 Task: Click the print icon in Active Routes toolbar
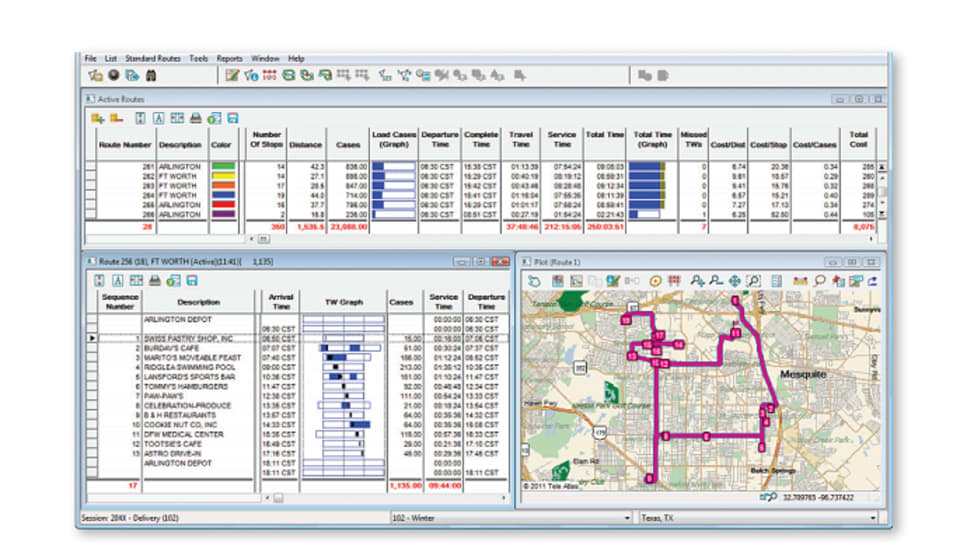click(x=196, y=118)
